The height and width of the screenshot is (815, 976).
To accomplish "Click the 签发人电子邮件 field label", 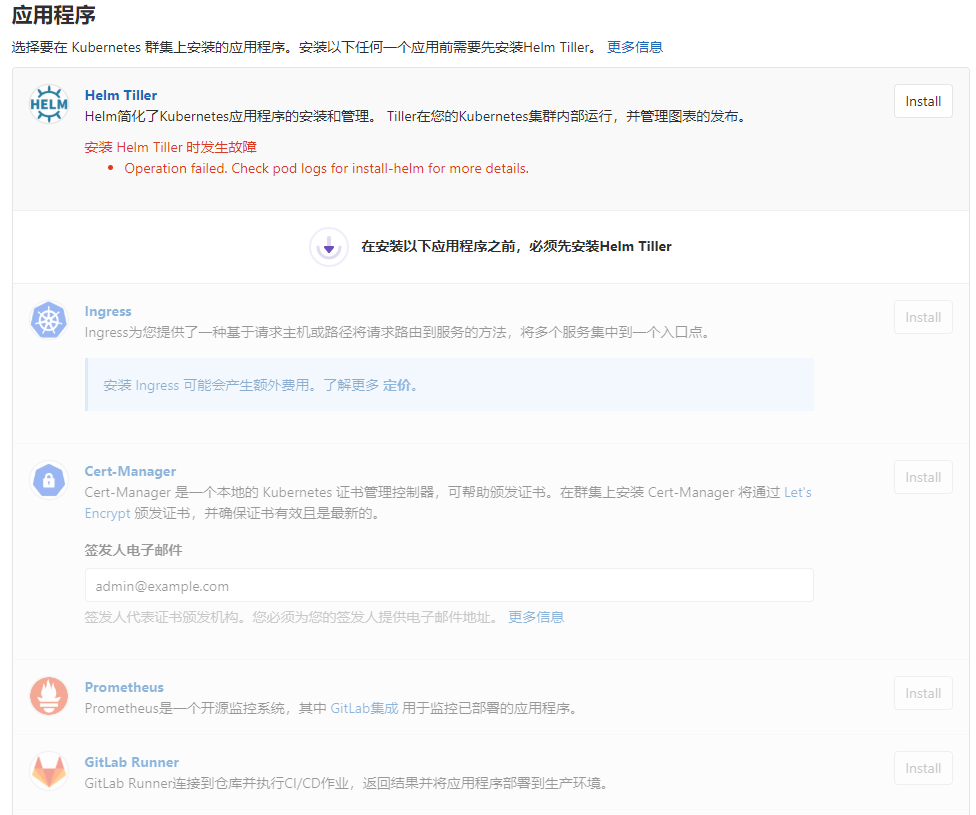I will coord(133,550).
